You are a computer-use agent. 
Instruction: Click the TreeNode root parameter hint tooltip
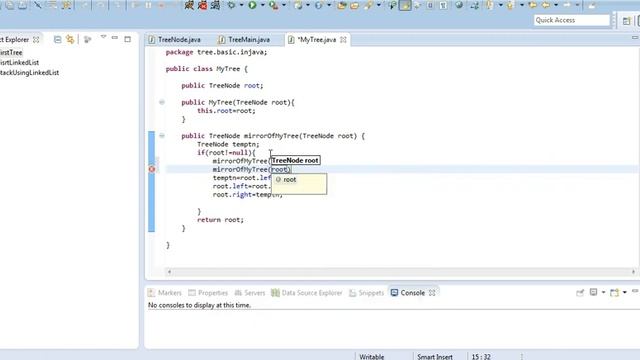pos(295,160)
